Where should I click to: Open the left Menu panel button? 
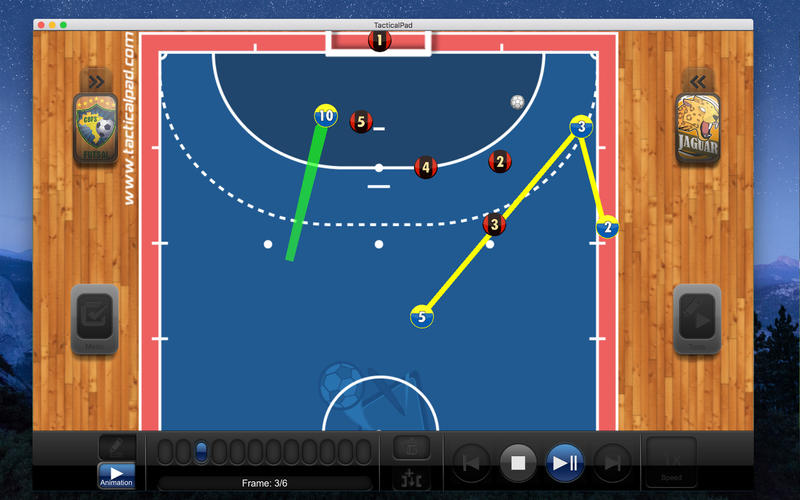[x=95, y=319]
